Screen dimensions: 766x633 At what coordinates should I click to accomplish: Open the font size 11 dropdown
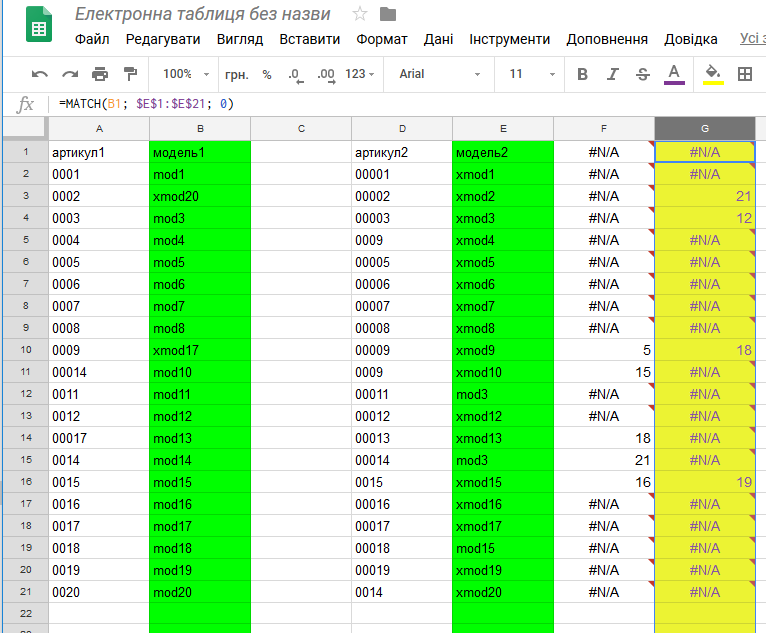pos(532,74)
